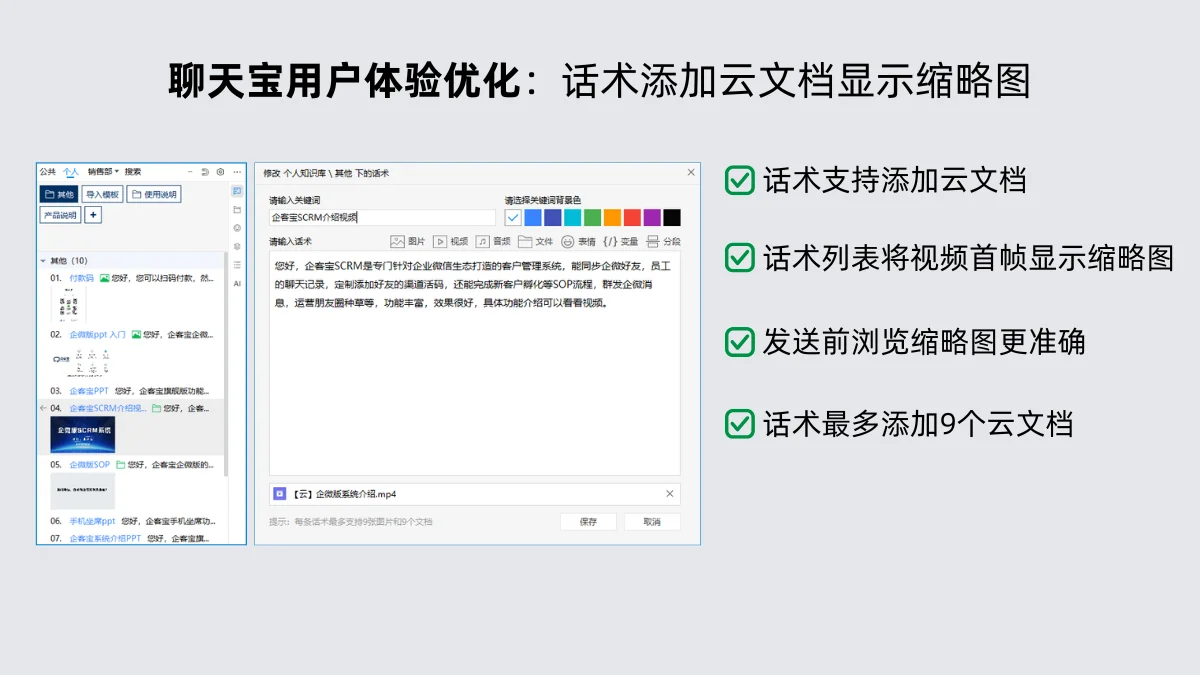Choose the red keyword background
Screen dimensions: 1200x675
(x=632, y=217)
